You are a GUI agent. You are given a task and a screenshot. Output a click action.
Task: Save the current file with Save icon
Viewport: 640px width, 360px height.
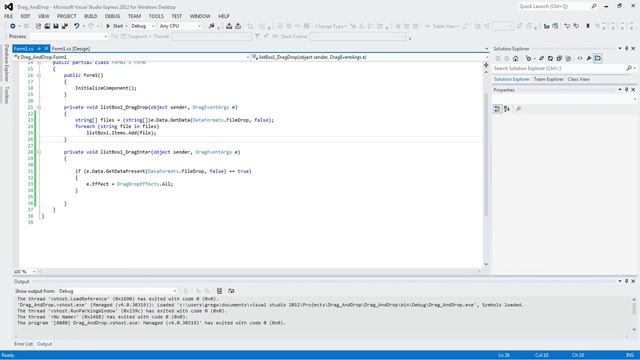(x=56, y=26)
